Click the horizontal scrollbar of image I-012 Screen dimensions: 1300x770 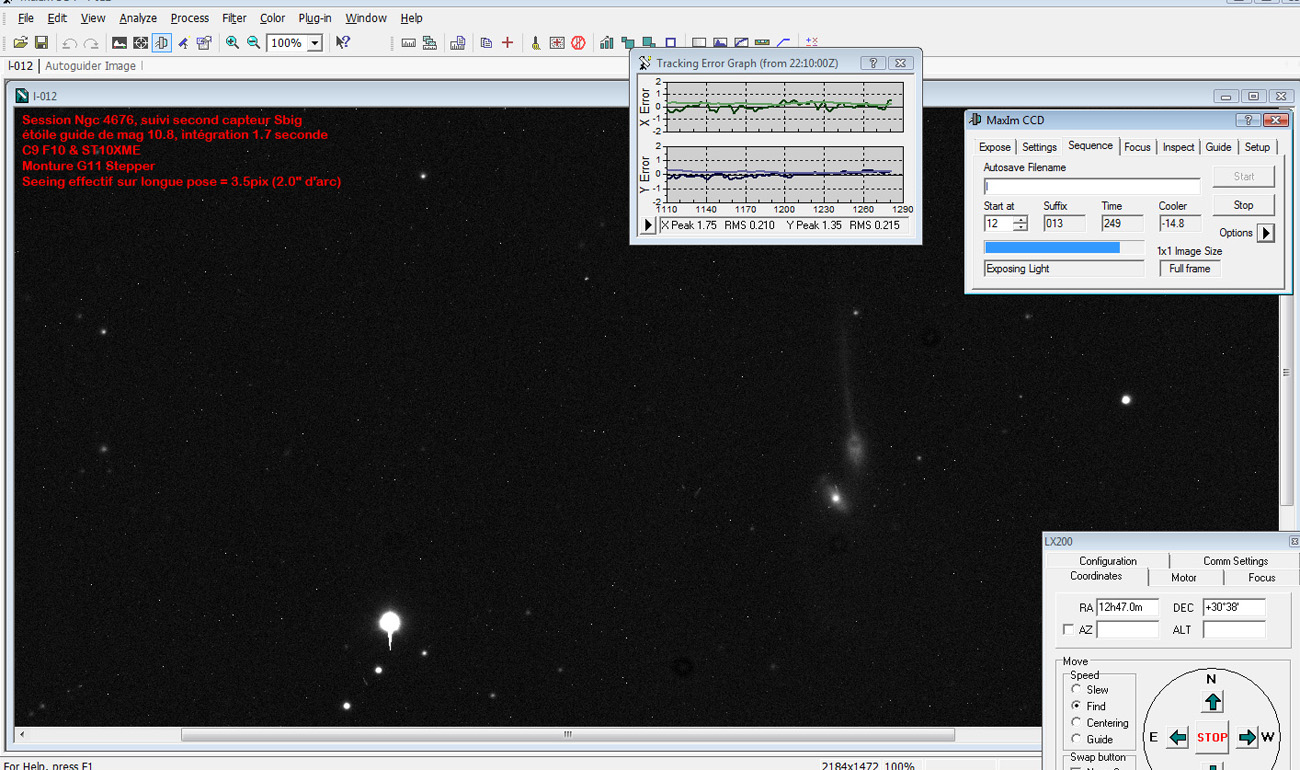point(567,735)
